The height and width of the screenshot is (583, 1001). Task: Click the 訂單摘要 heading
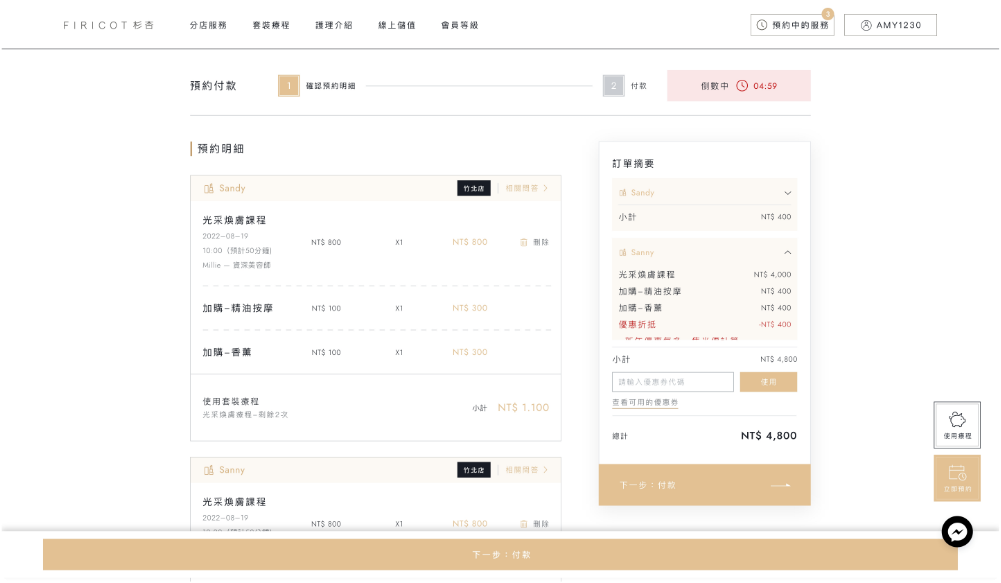tap(633, 163)
